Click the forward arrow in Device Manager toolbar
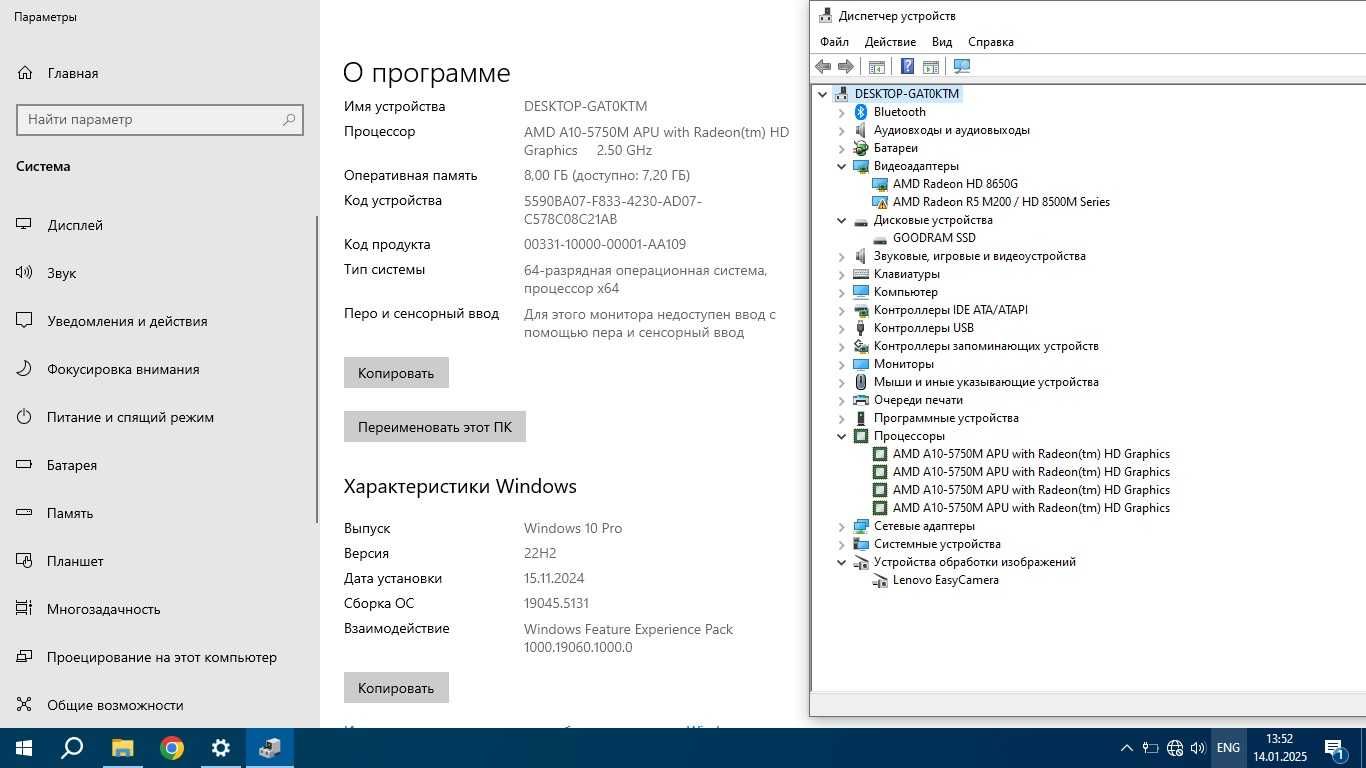Image resolution: width=1366 pixels, height=768 pixels. coord(846,67)
